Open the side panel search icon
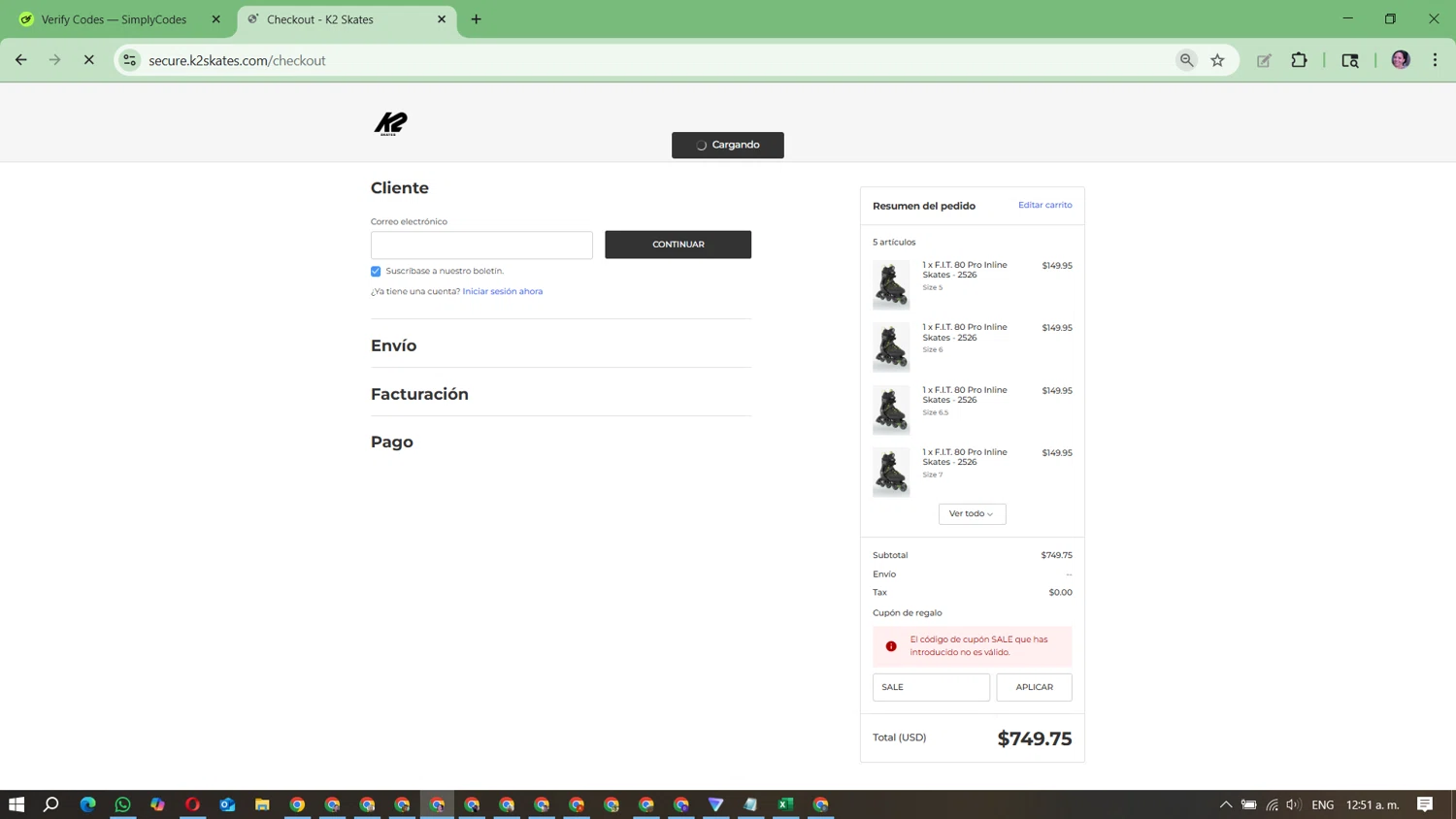 point(1349,60)
